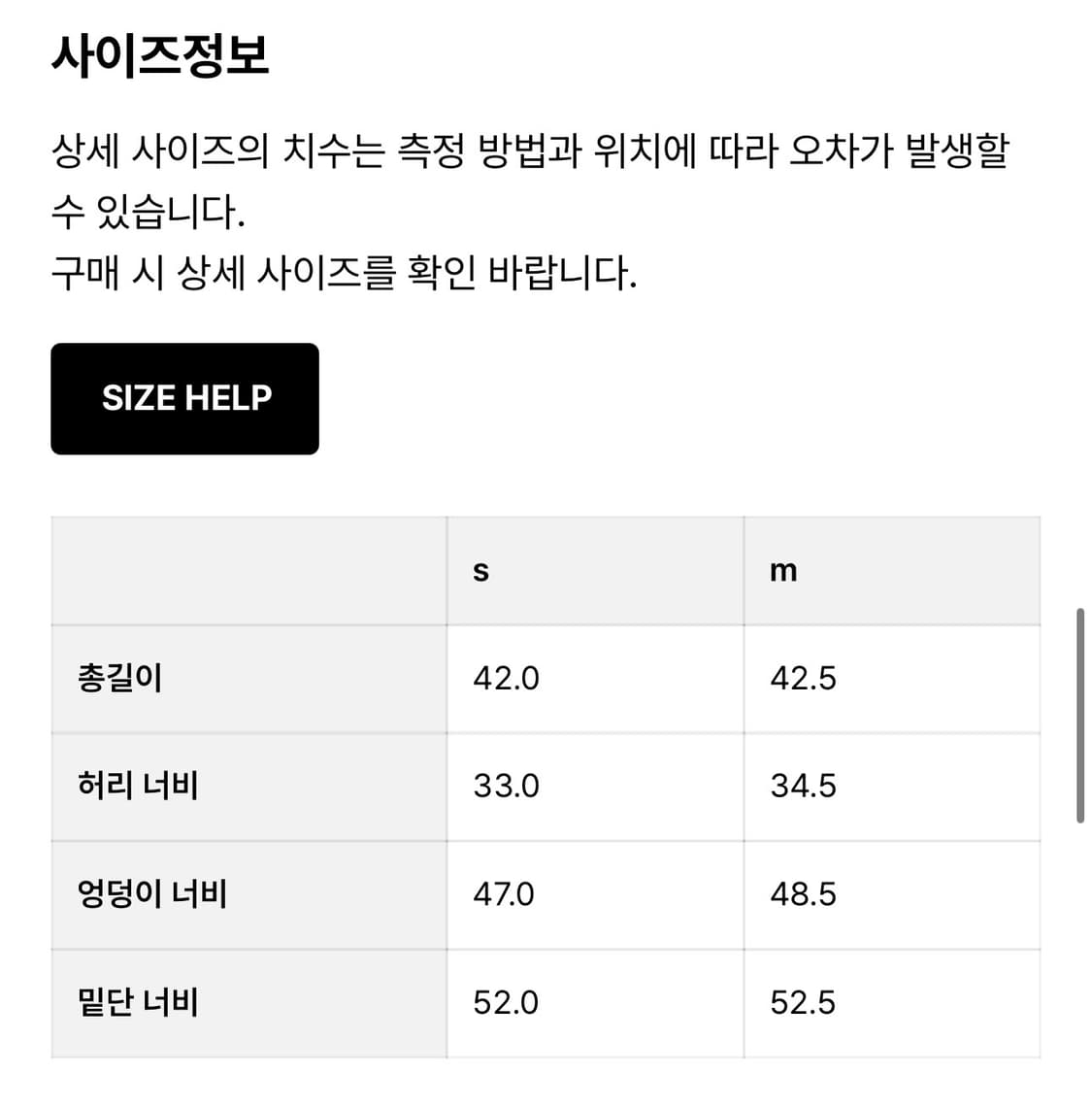The width and height of the screenshot is (1092, 1107).
Task: Select the 42.5 total length cell
Action: (803, 678)
